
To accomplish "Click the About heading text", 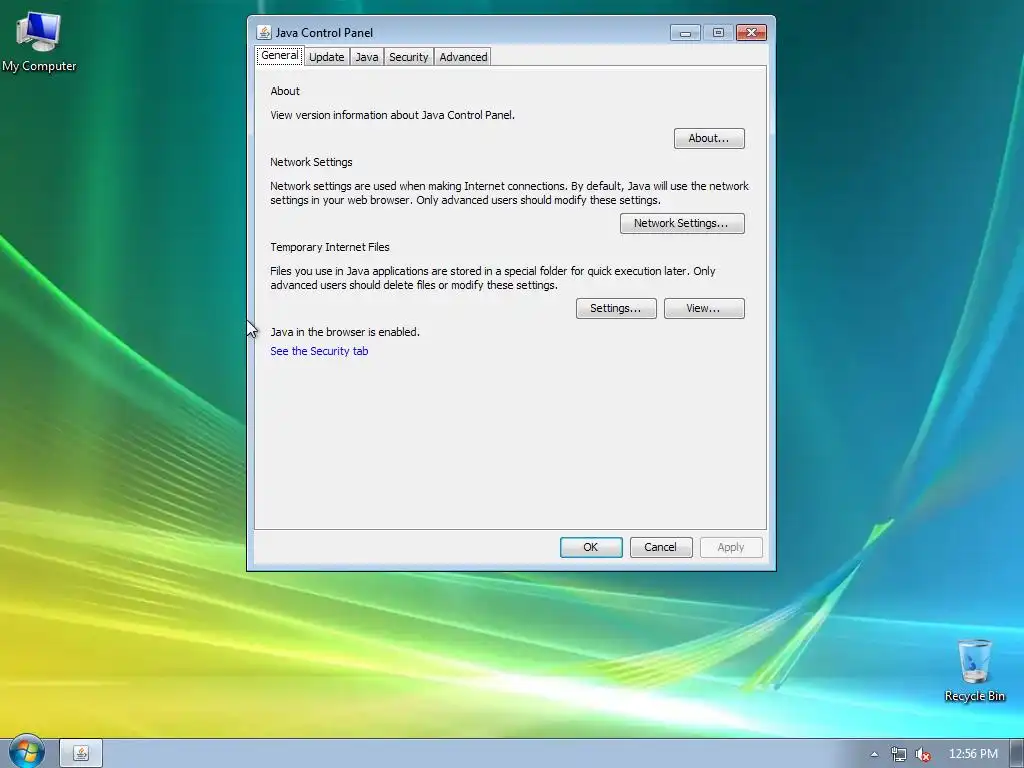I will 285,91.
